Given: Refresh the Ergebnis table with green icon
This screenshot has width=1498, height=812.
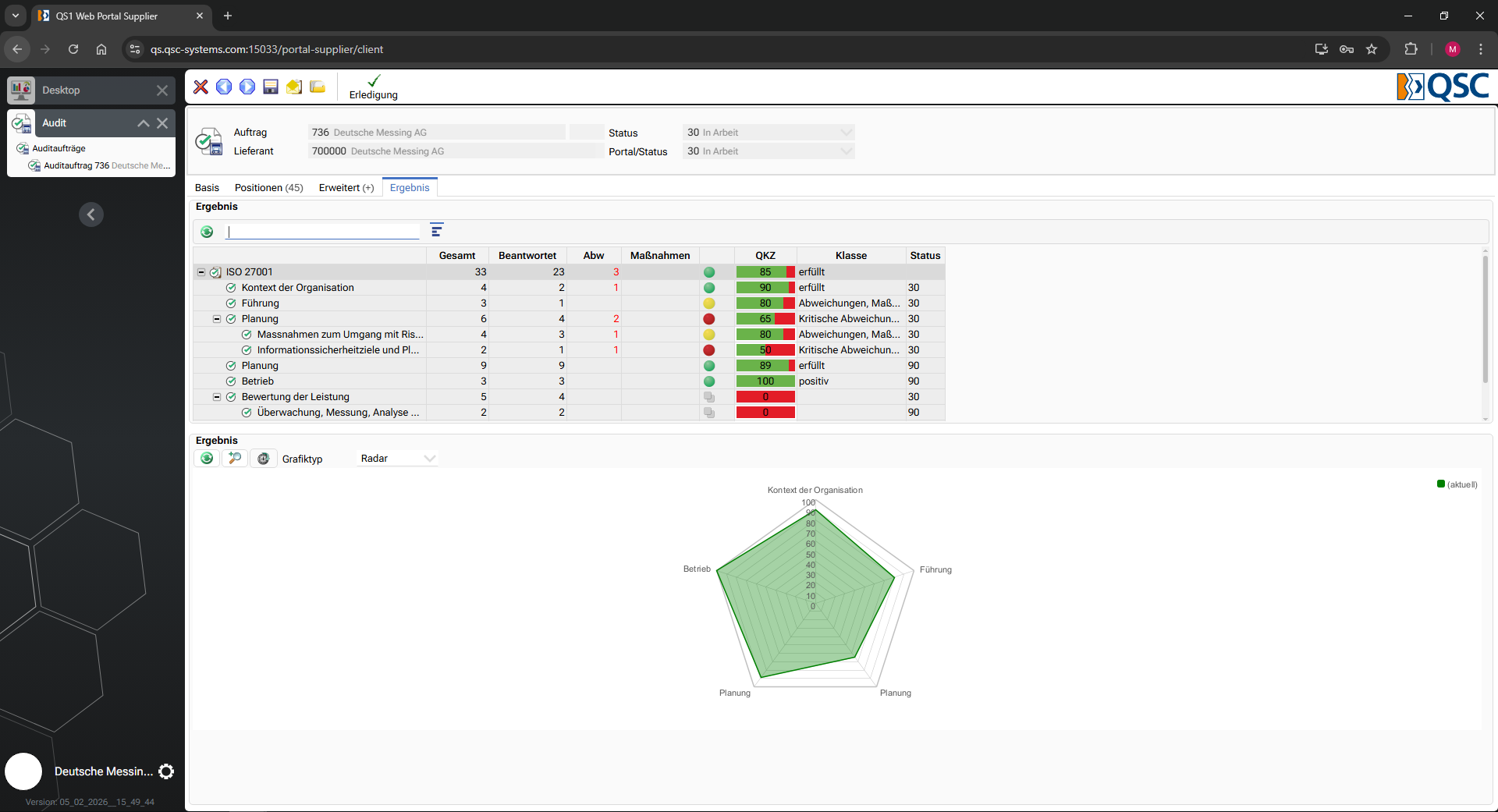Looking at the screenshot, I should click(x=207, y=231).
